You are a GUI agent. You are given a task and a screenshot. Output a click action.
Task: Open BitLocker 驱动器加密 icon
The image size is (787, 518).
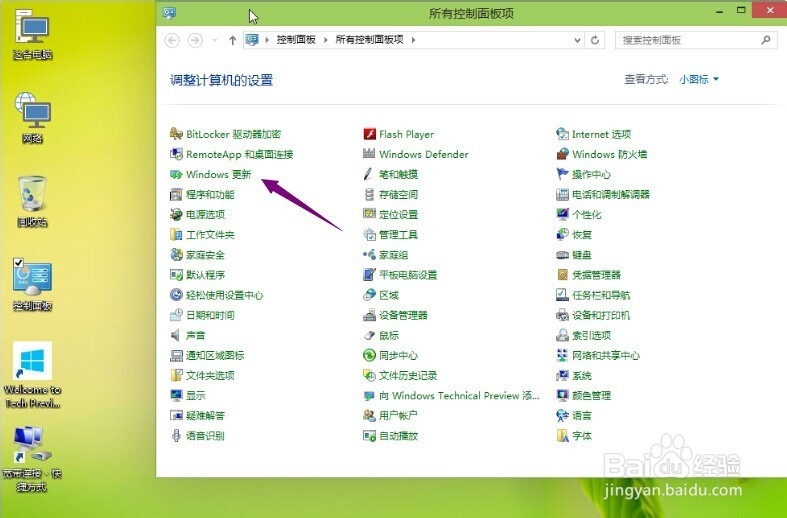coord(176,134)
